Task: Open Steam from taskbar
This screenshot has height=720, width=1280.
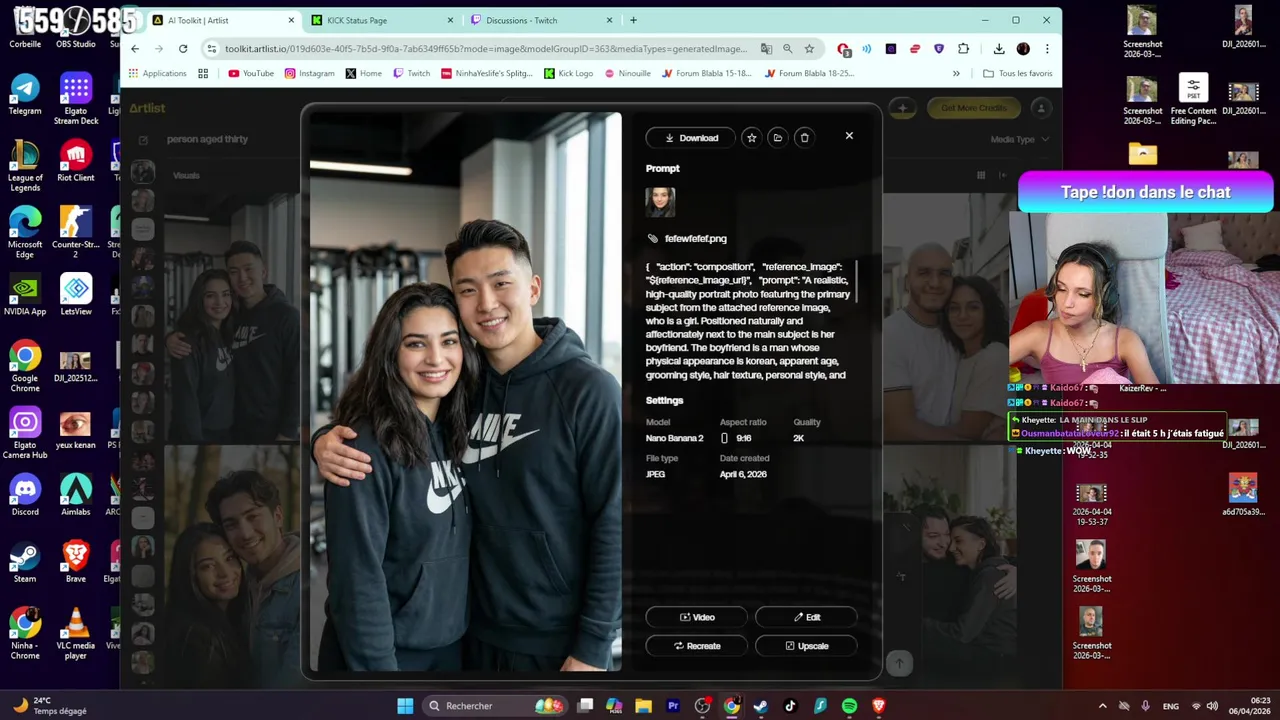Action: pos(761,706)
